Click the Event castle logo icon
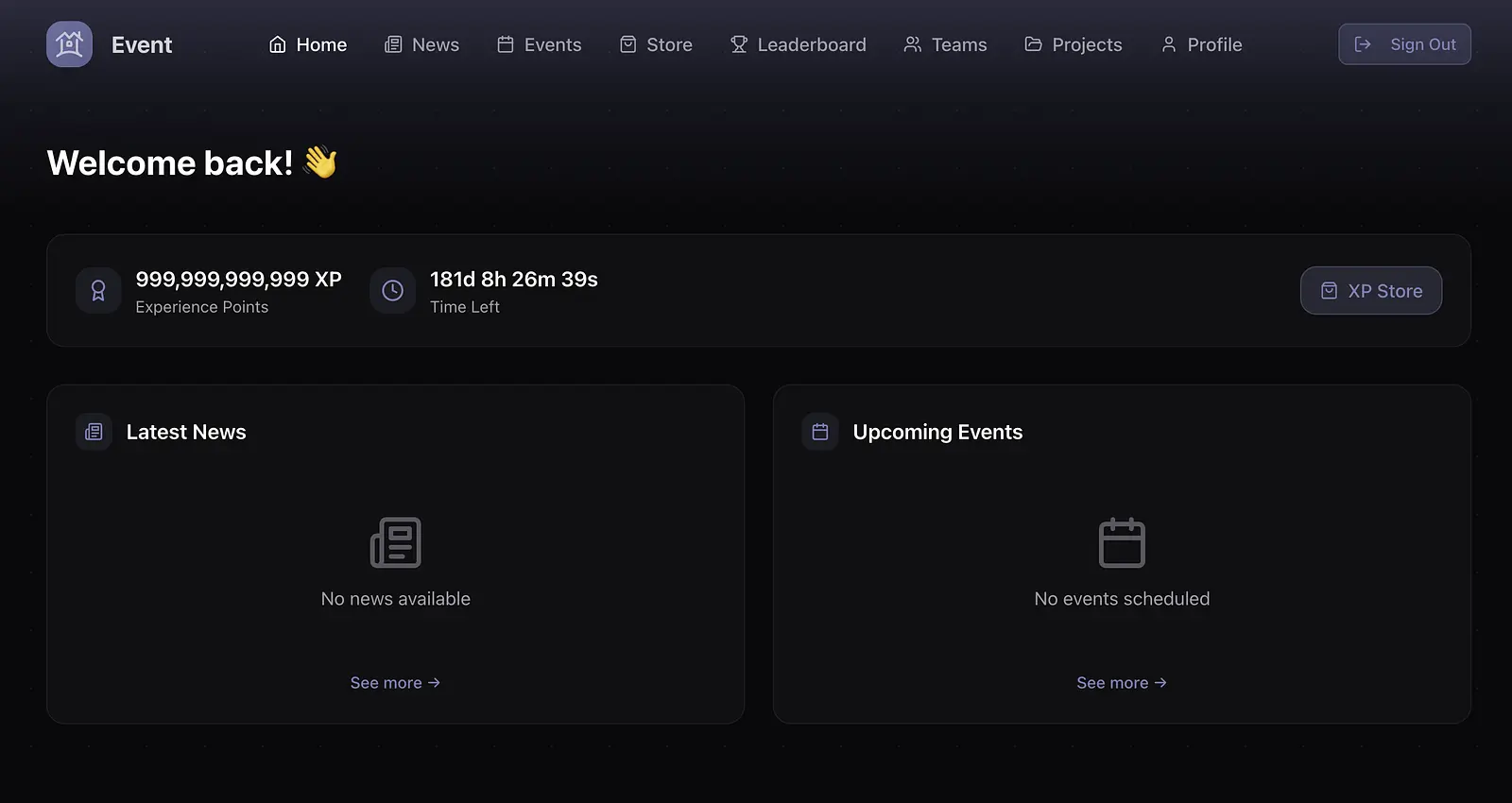Image resolution: width=1512 pixels, height=803 pixels. click(x=69, y=44)
